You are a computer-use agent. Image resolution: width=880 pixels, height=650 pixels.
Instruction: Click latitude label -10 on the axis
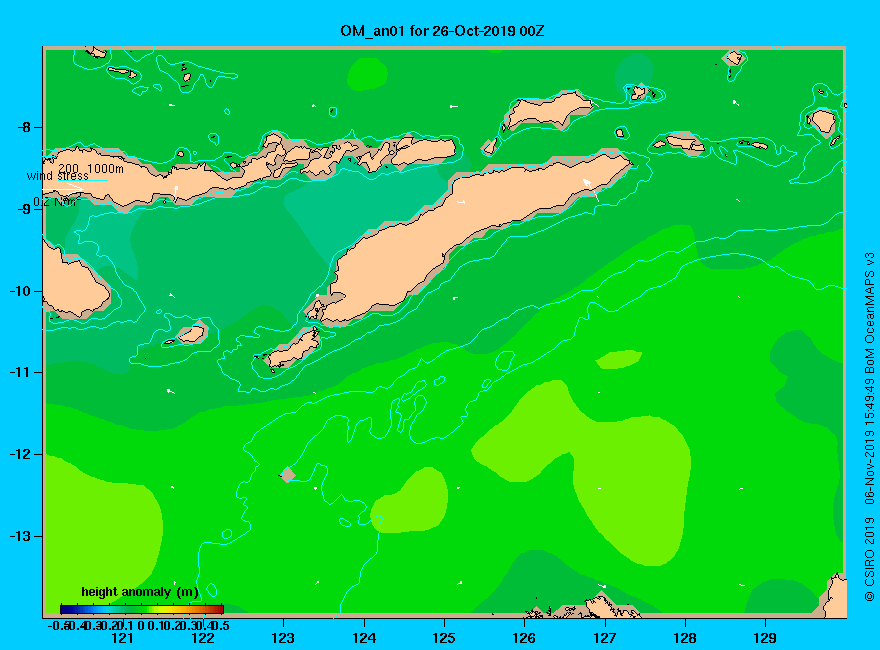[x=20, y=291]
